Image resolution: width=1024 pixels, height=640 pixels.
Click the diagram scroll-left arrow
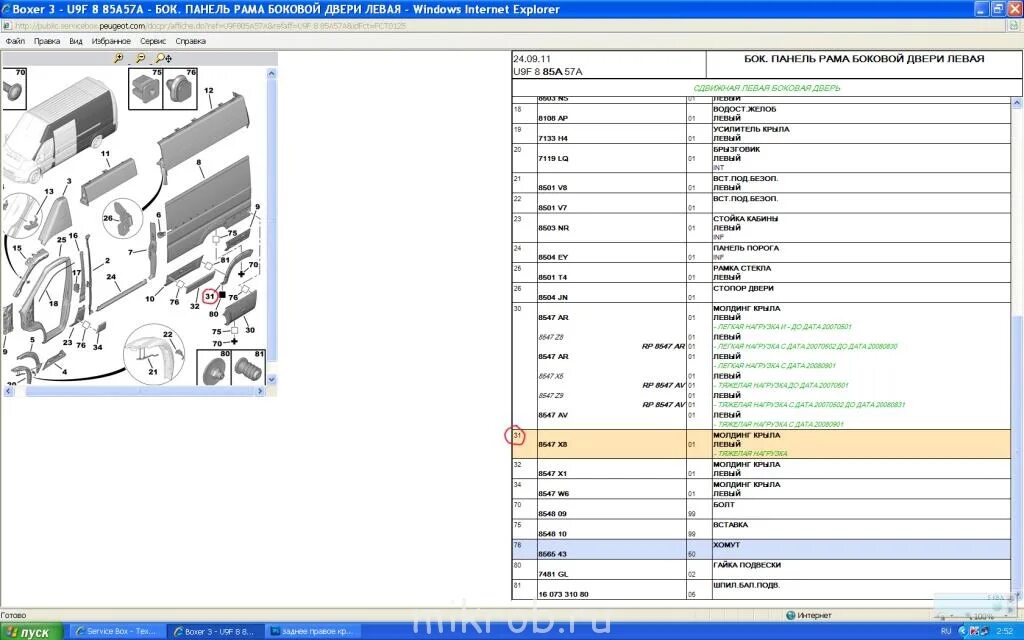(x=8, y=391)
